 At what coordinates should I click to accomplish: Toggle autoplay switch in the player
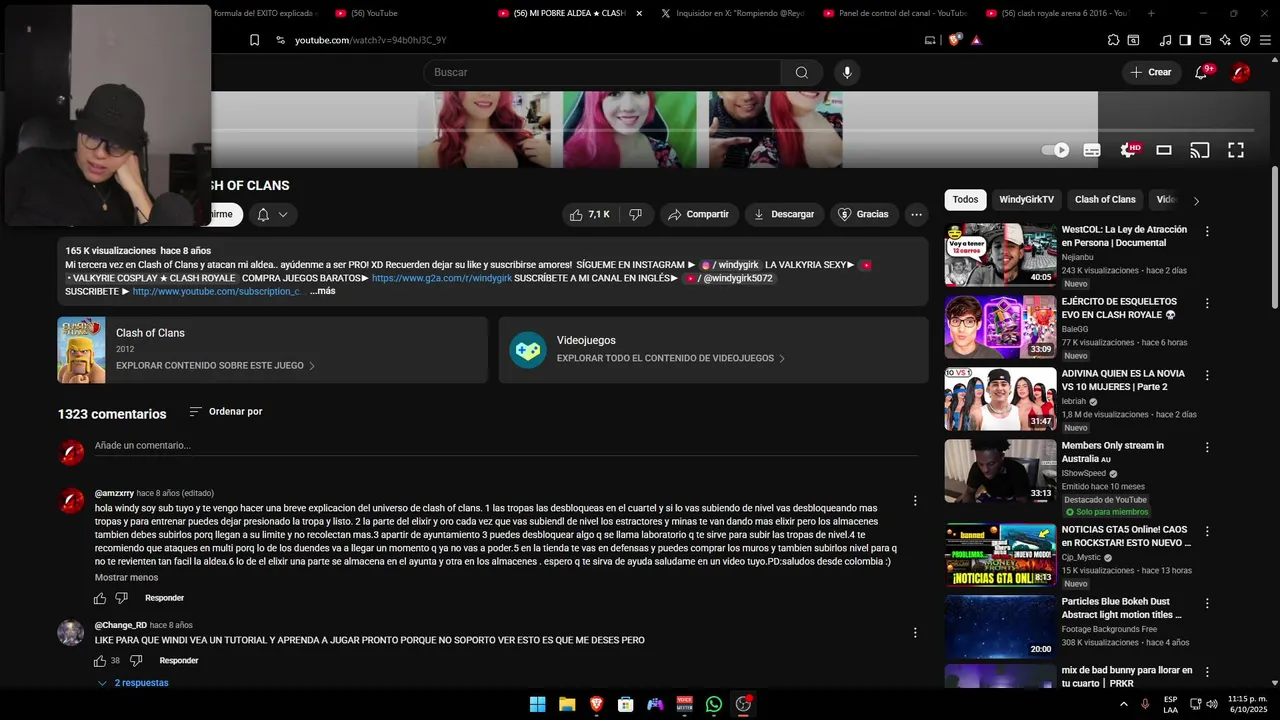click(1055, 150)
